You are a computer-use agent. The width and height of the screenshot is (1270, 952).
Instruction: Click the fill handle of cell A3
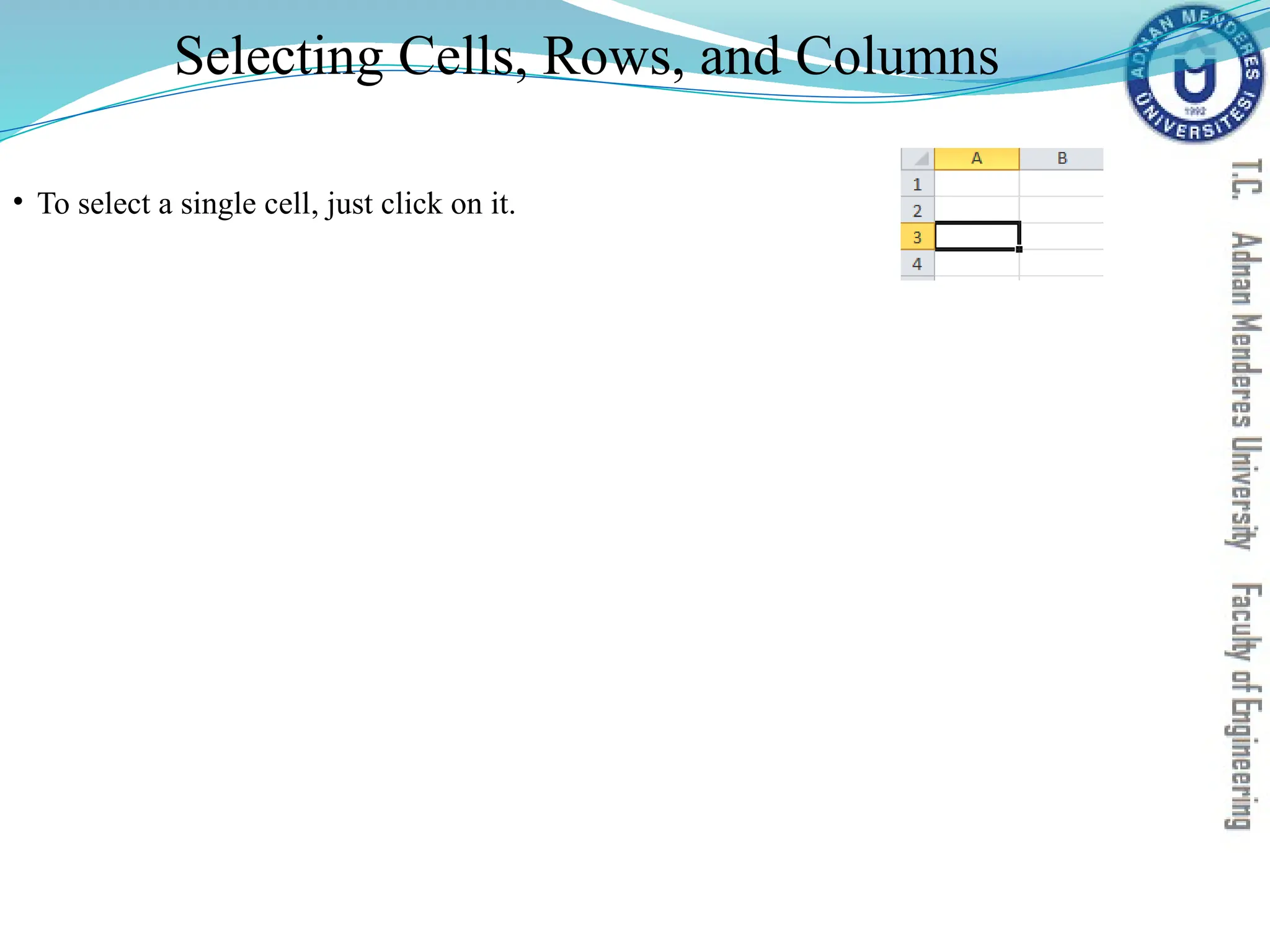(x=1019, y=249)
